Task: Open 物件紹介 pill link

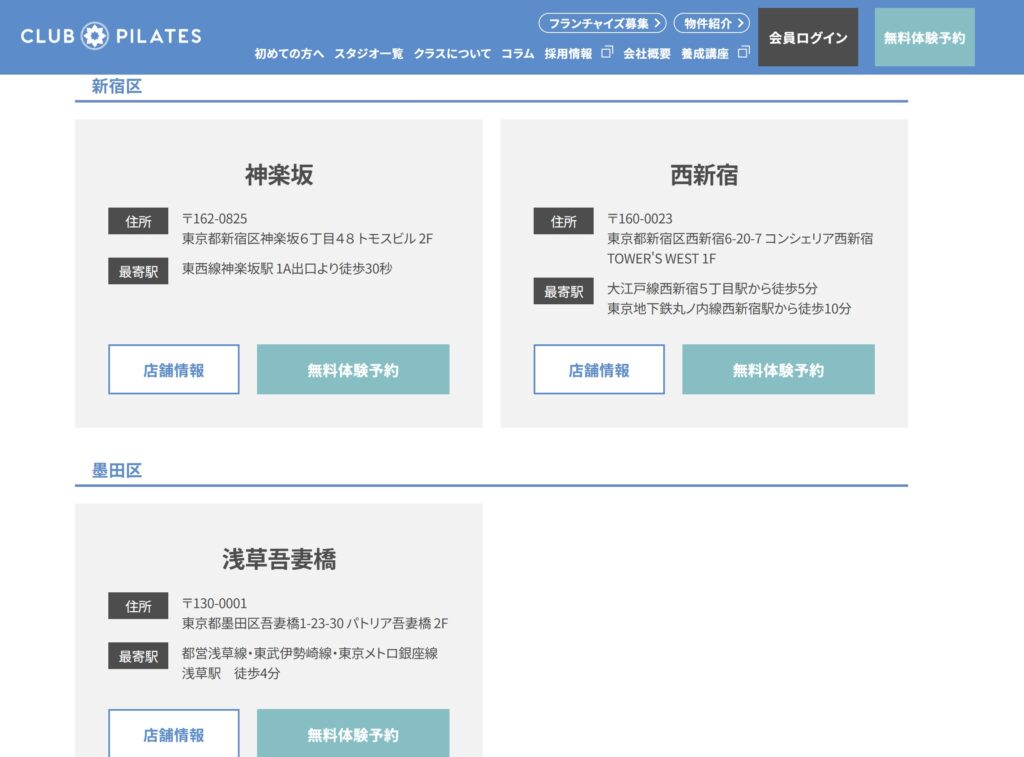Action: 711,24
